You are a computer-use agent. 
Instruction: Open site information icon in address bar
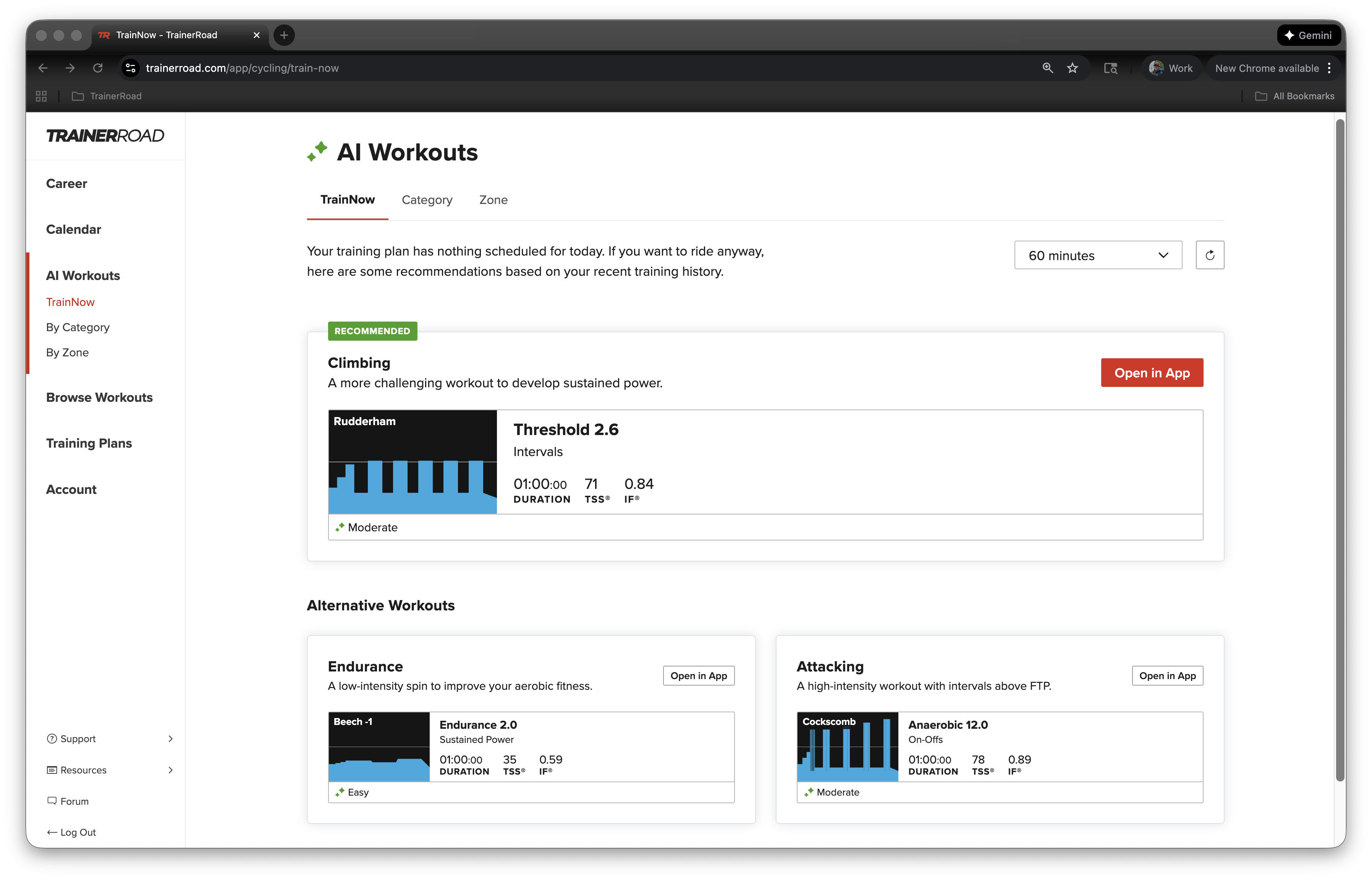(130, 68)
